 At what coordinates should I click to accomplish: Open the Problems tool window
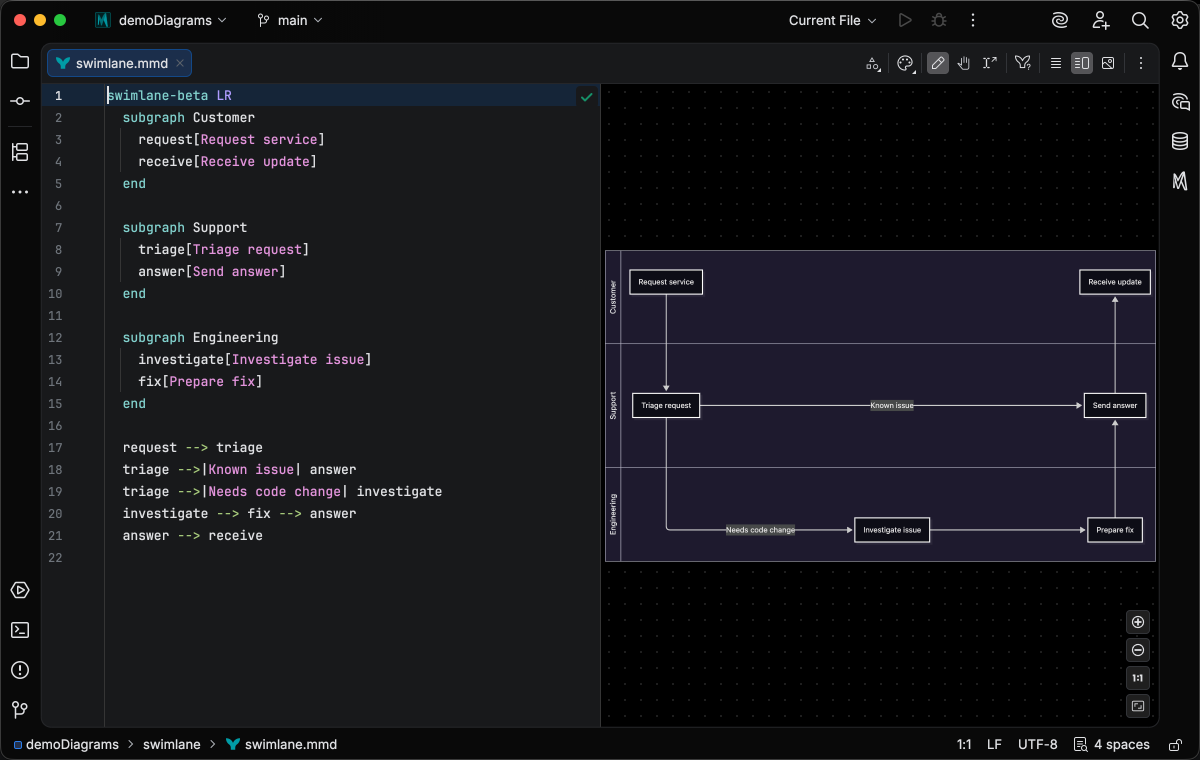point(20,670)
